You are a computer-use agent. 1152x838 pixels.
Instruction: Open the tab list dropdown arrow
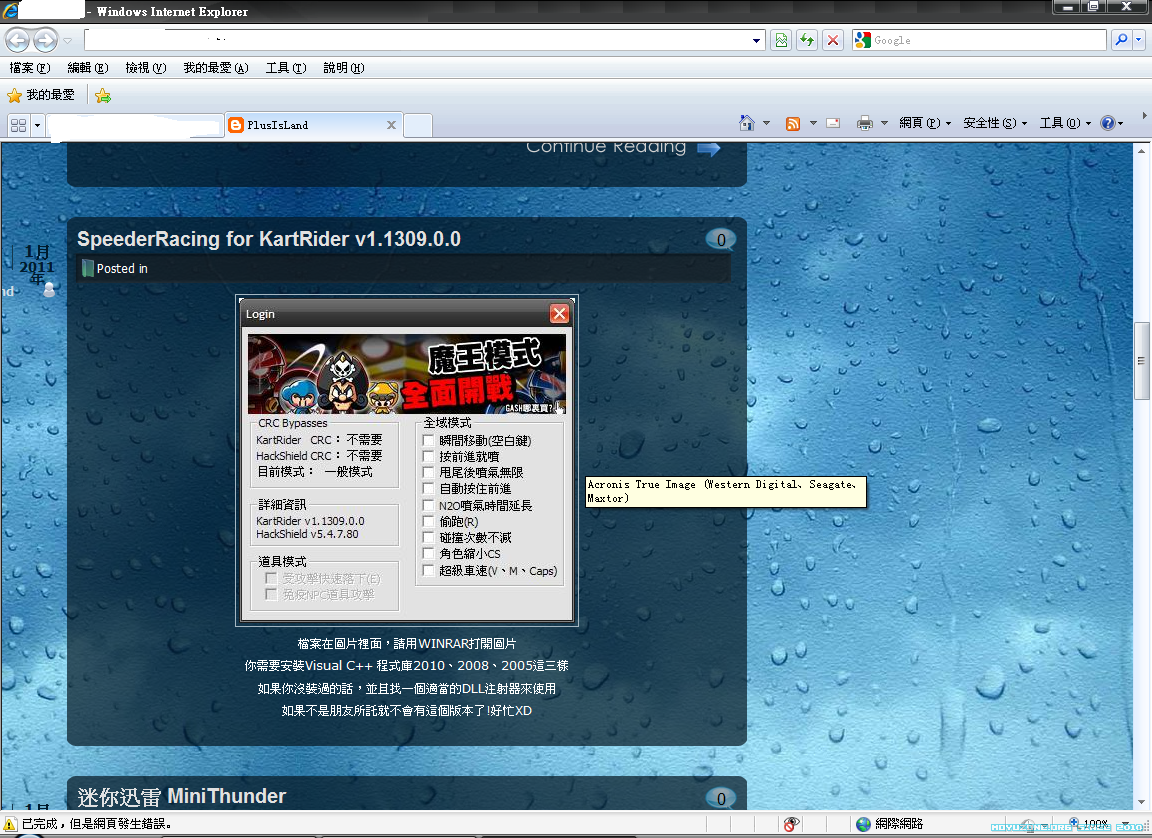[x=37, y=126]
